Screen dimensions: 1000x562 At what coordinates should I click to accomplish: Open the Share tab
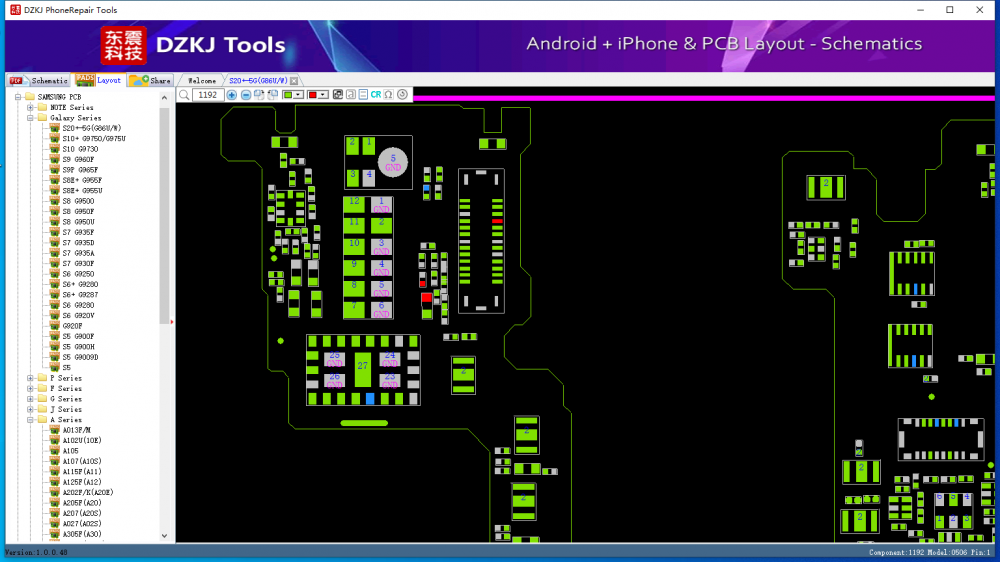(x=151, y=80)
